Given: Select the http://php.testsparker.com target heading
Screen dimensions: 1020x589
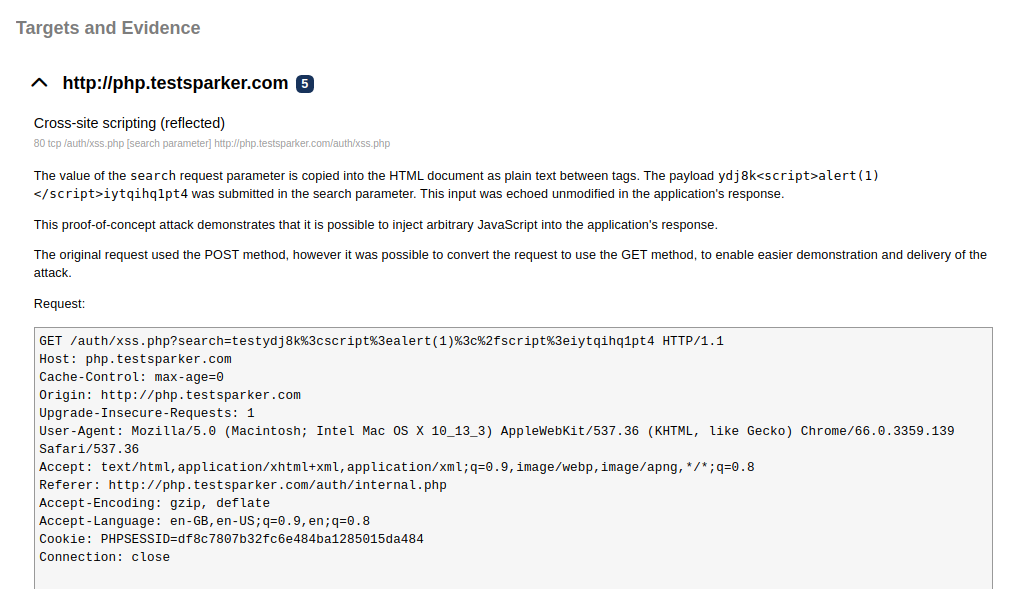Looking at the screenshot, I should [175, 83].
